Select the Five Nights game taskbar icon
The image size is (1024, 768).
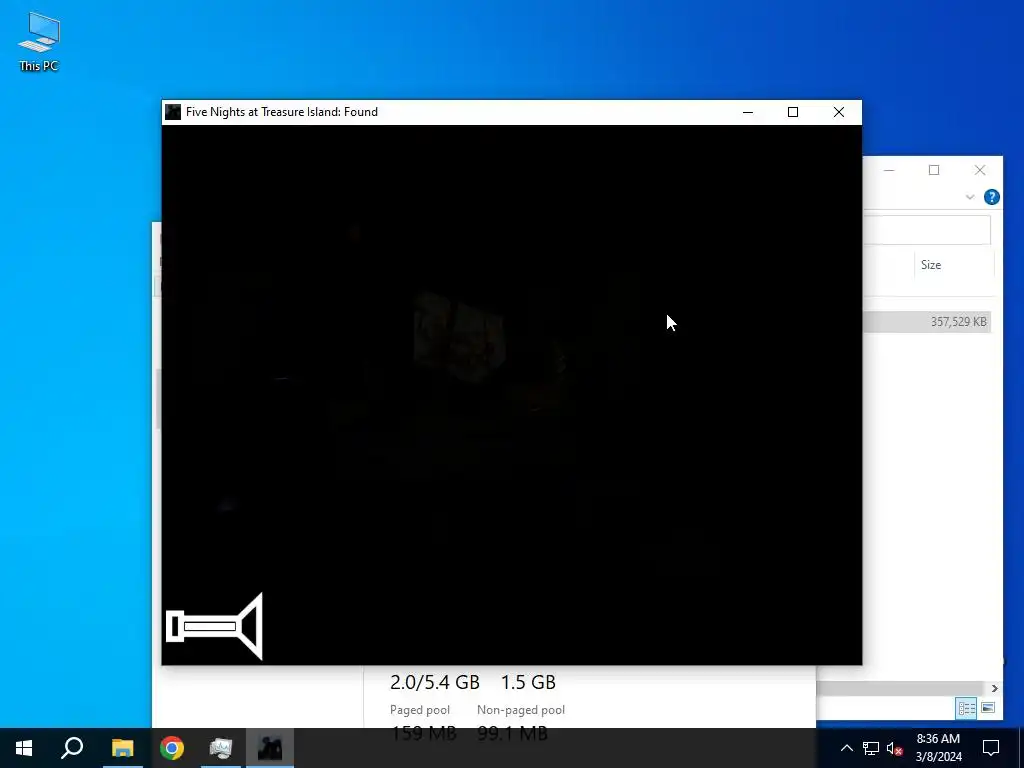[x=270, y=748]
